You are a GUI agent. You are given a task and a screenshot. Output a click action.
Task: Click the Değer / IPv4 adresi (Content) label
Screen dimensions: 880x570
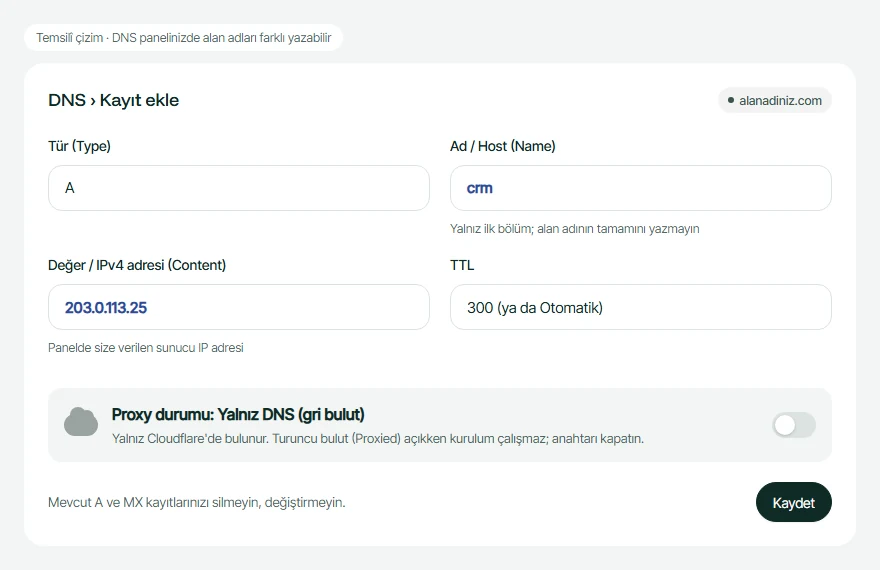[x=137, y=265]
